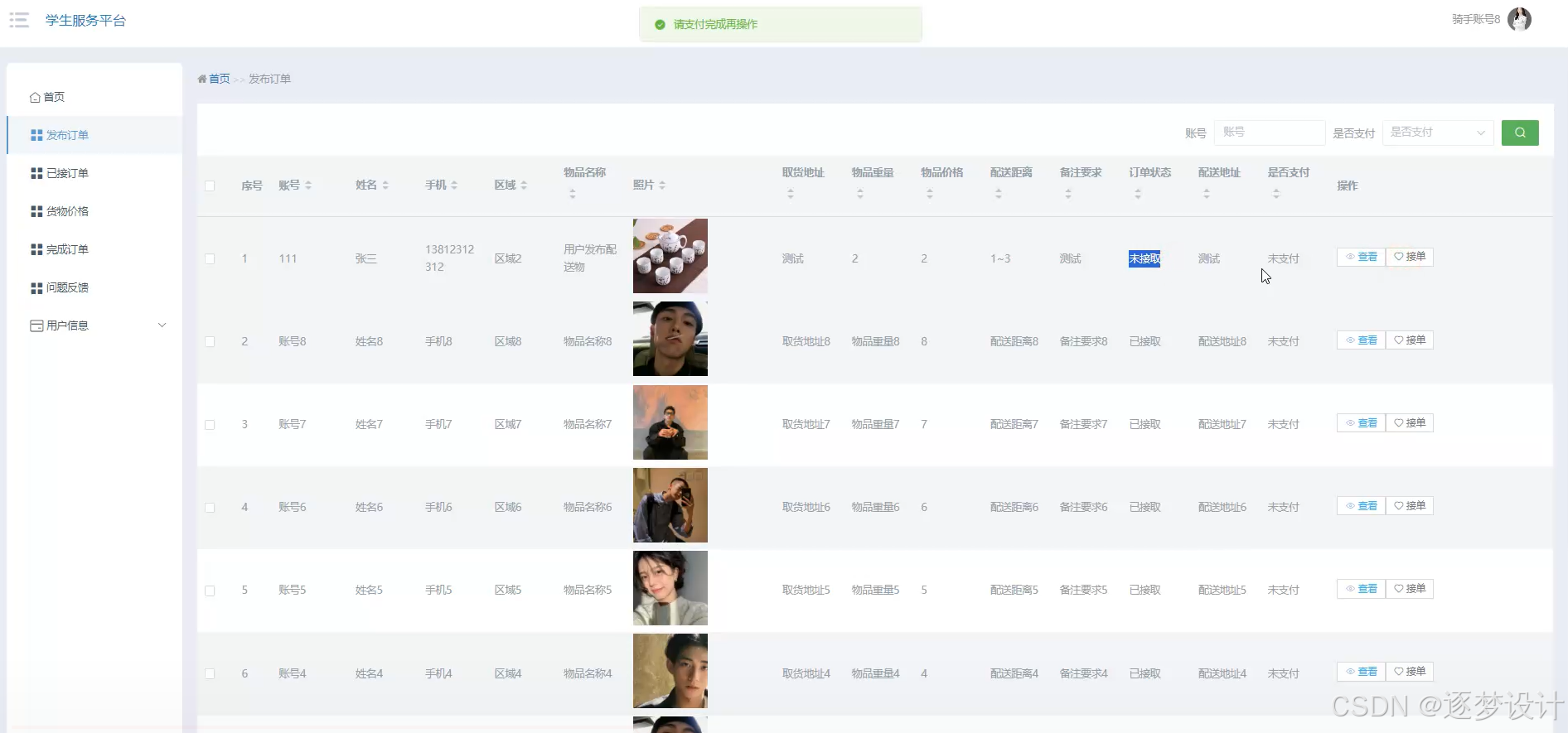Screen dimensions: 1568x733
Task: Click 接单 button for row 账号7
Action: [1410, 423]
